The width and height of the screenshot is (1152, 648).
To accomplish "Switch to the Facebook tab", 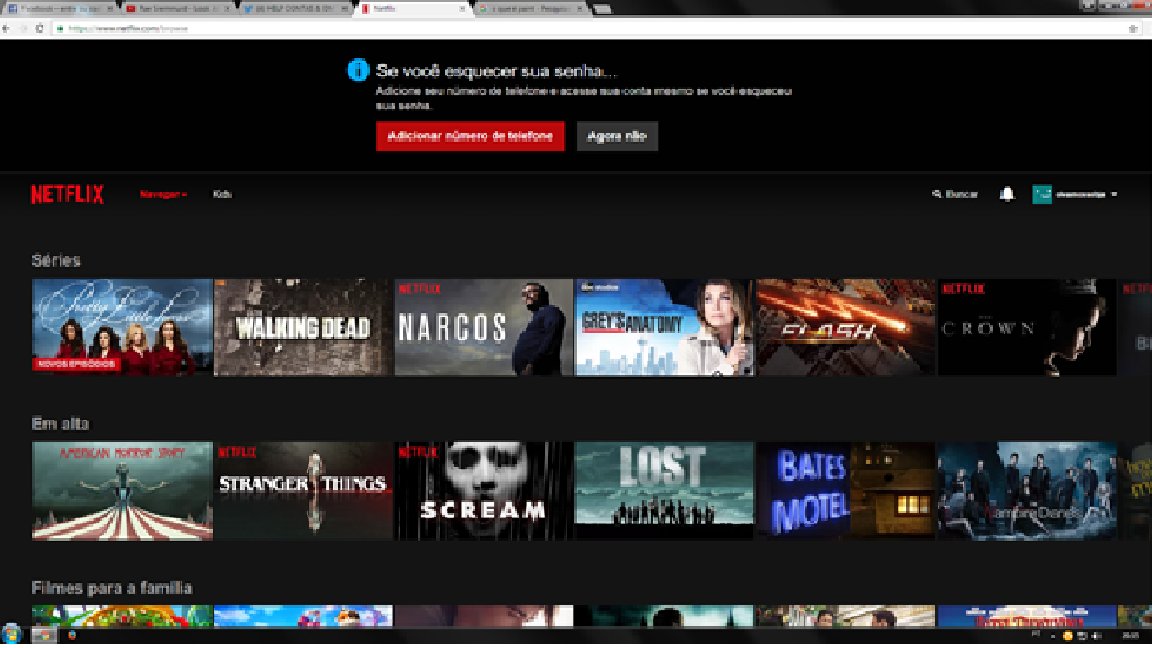I will click(60, 9).
